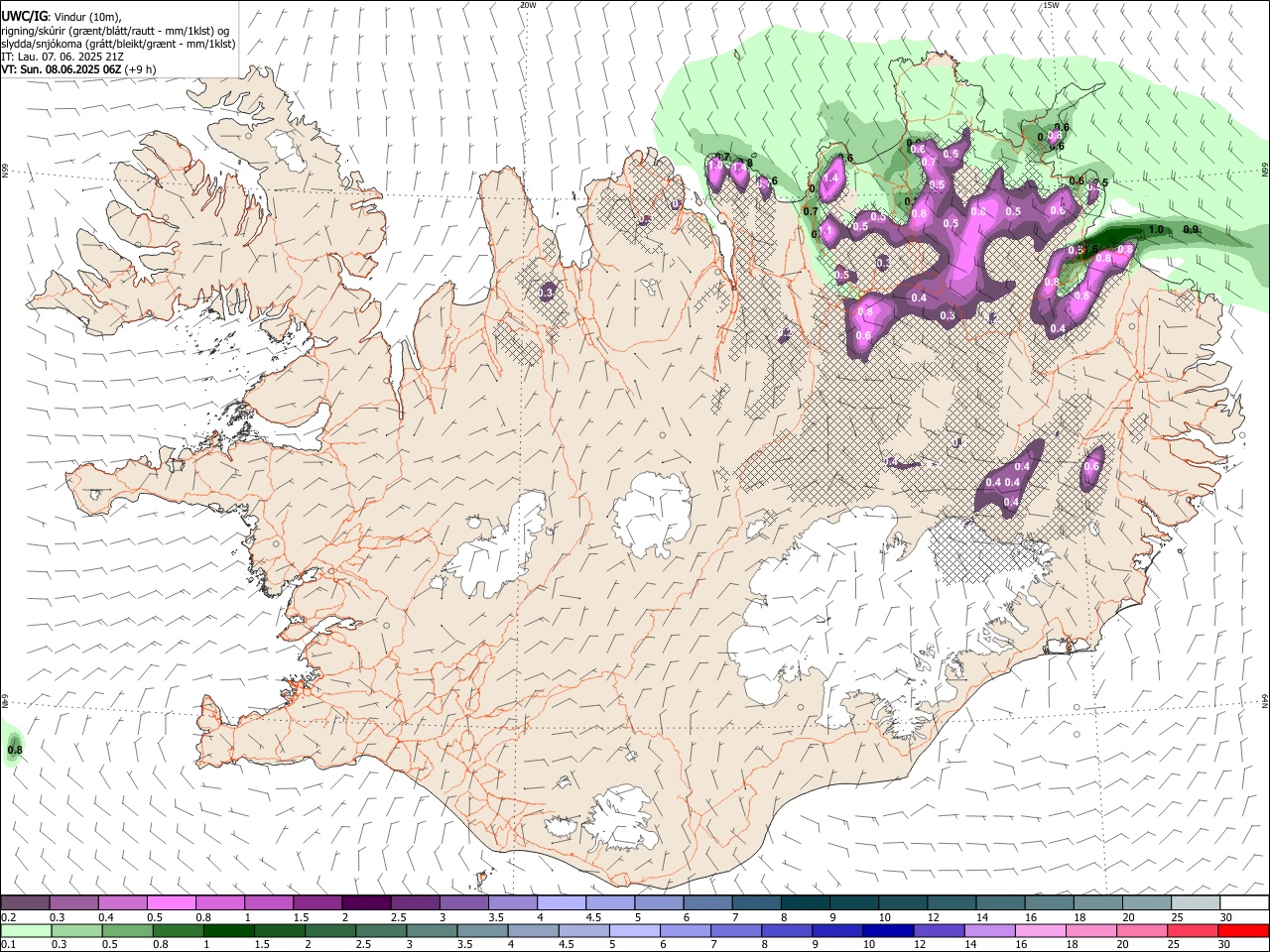
Task: Pick the bright pink snow swatch between 0.5 and 0.8
Action: pyautogui.click(x=171, y=902)
